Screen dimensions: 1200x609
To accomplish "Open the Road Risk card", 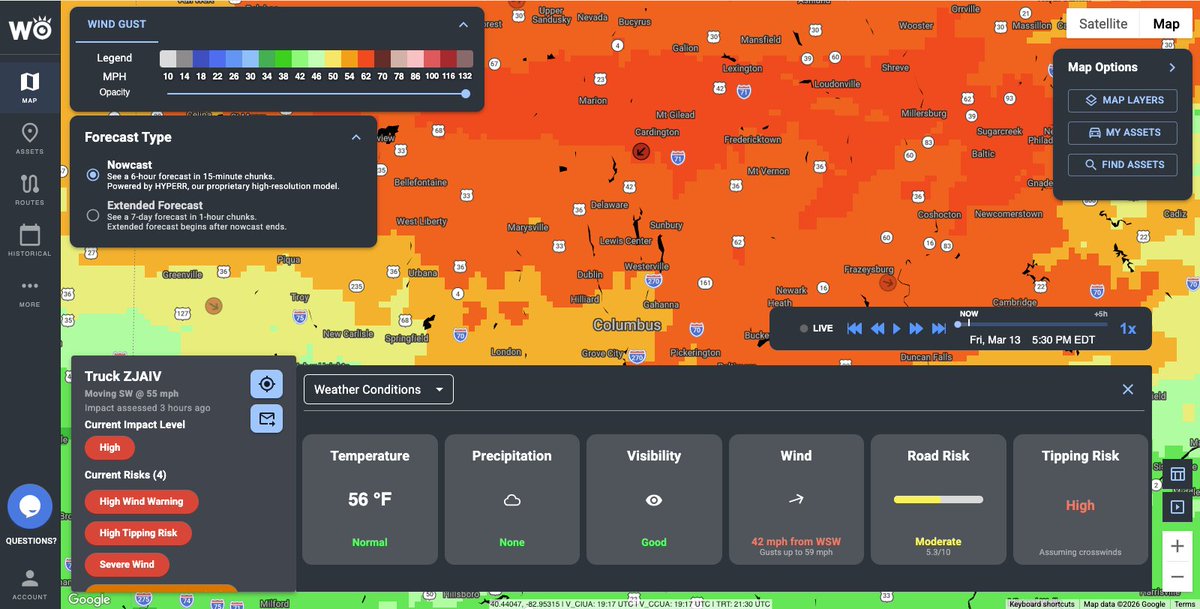I will [938, 499].
